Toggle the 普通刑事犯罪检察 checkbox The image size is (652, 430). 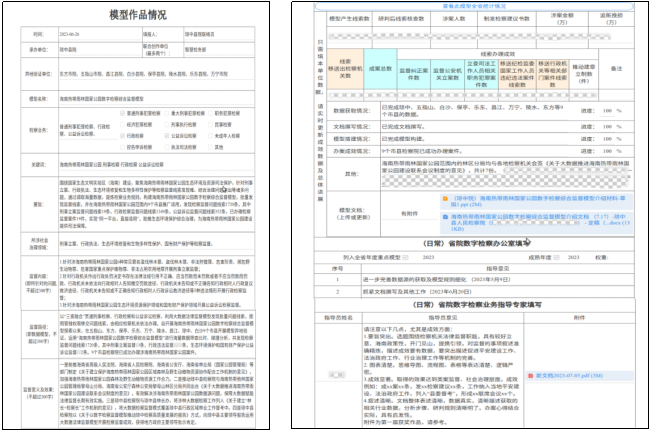coord(122,113)
